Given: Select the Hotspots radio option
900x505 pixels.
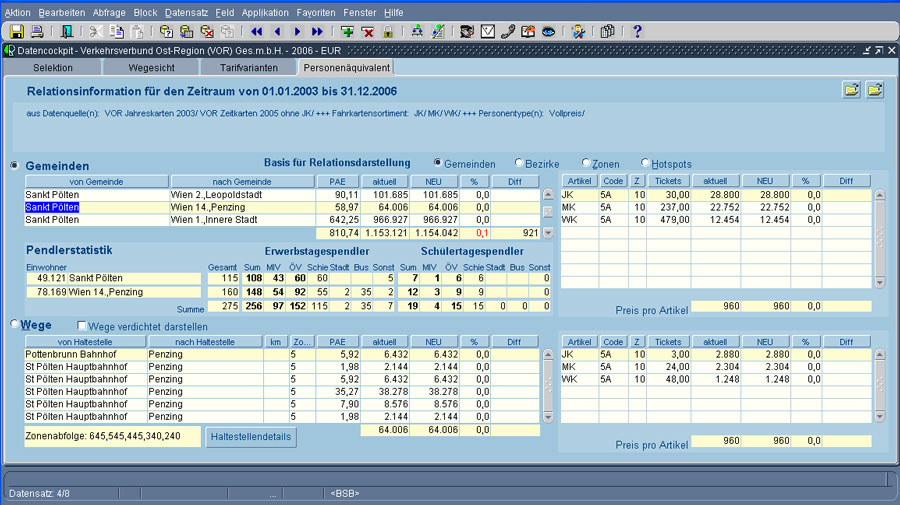Looking at the screenshot, I should pos(645,162).
